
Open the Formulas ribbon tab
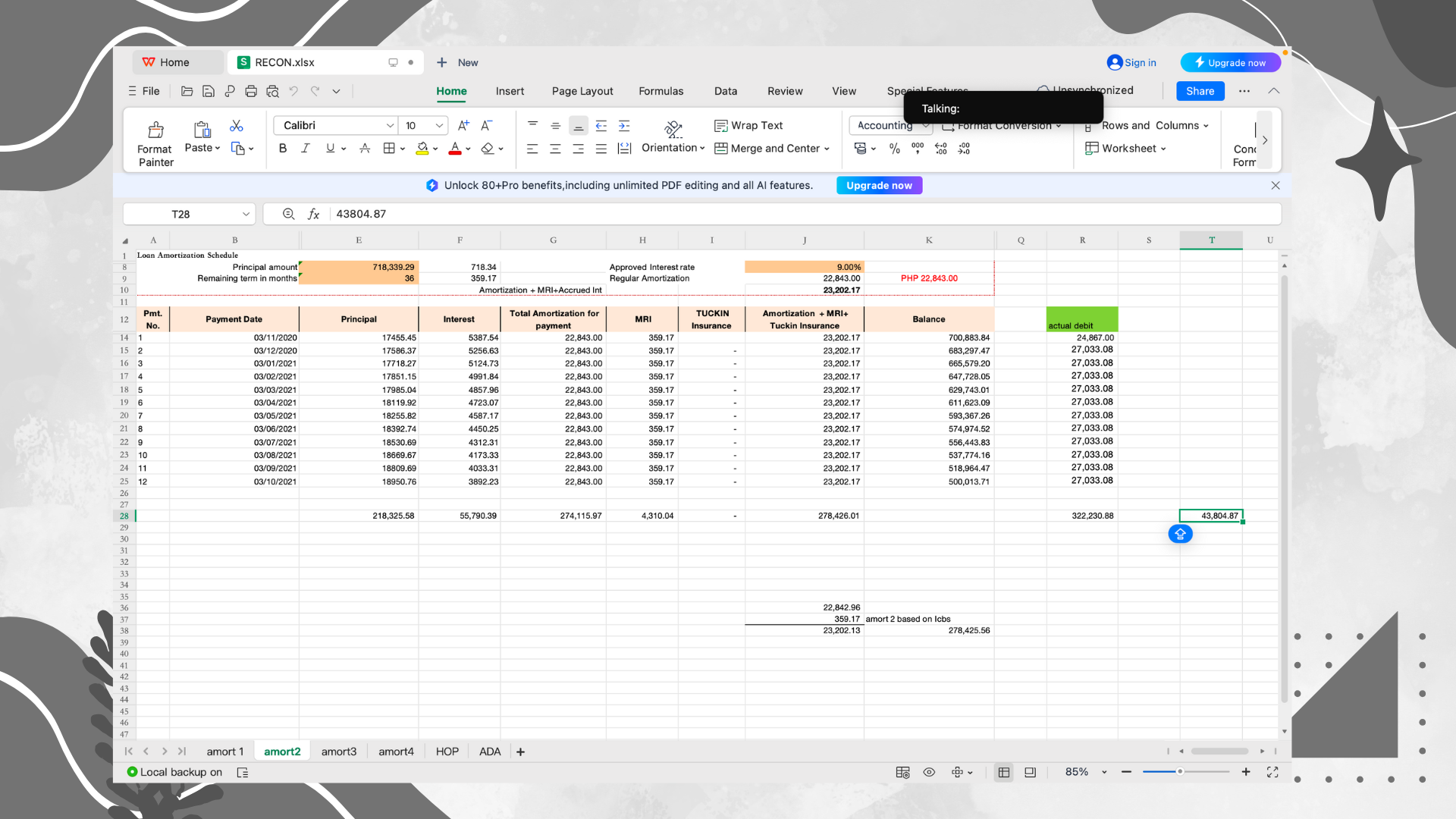point(661,91)
